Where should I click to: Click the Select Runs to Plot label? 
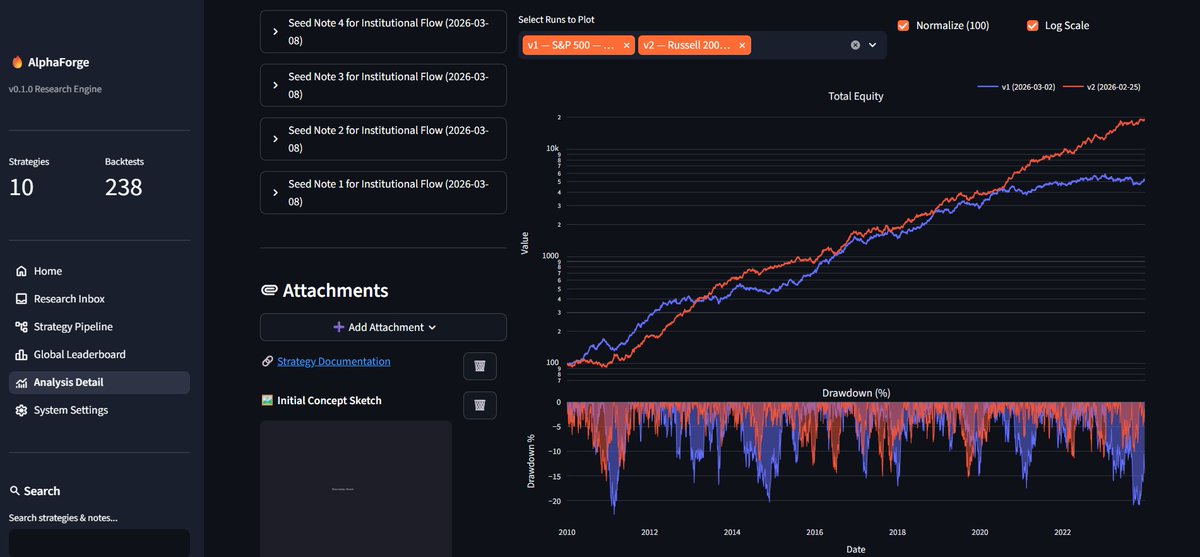[556, 19]
